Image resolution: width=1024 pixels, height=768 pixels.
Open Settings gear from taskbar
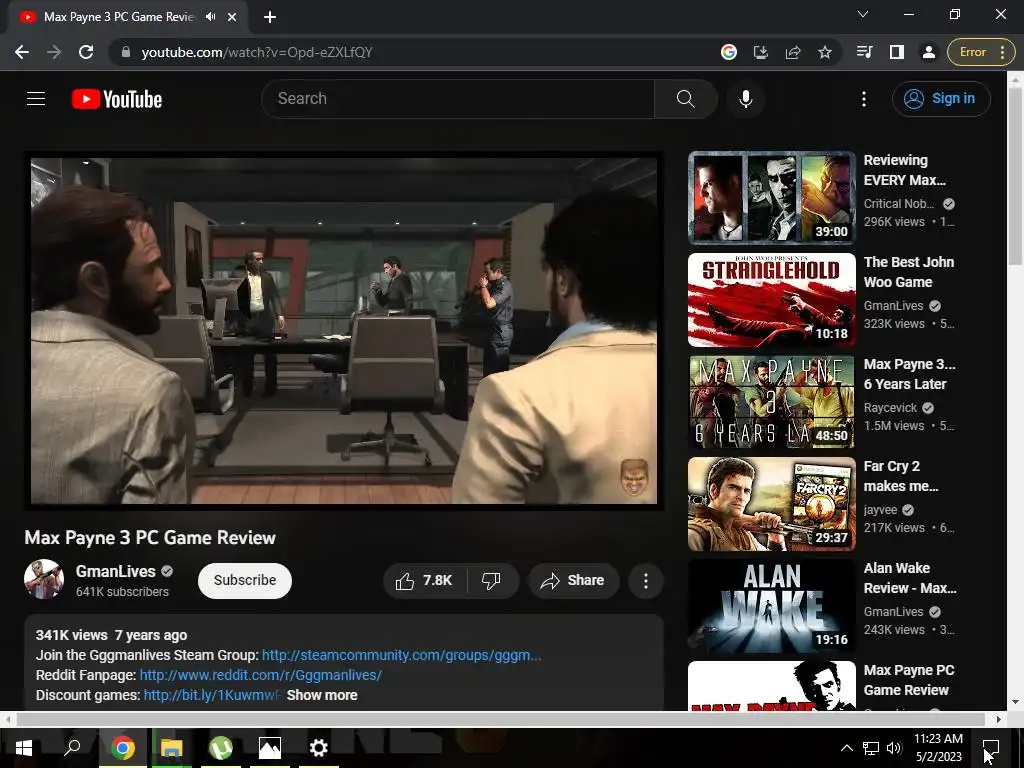(x=319, y=748)
